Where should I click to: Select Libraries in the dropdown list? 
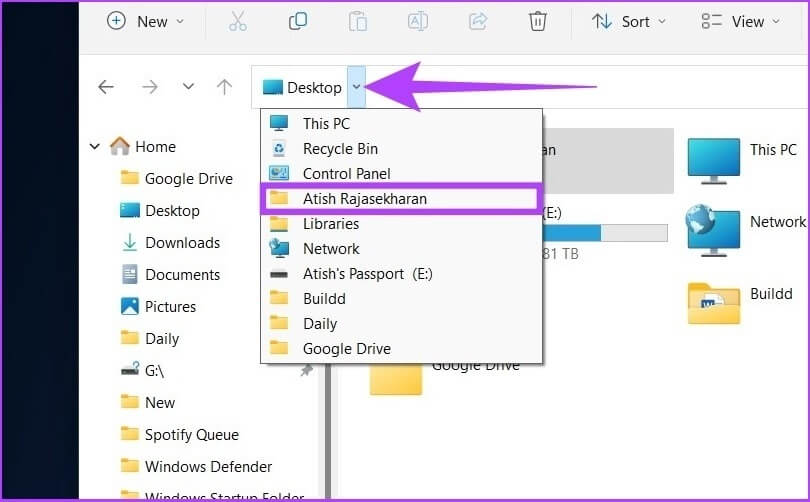tap(401, 224)
